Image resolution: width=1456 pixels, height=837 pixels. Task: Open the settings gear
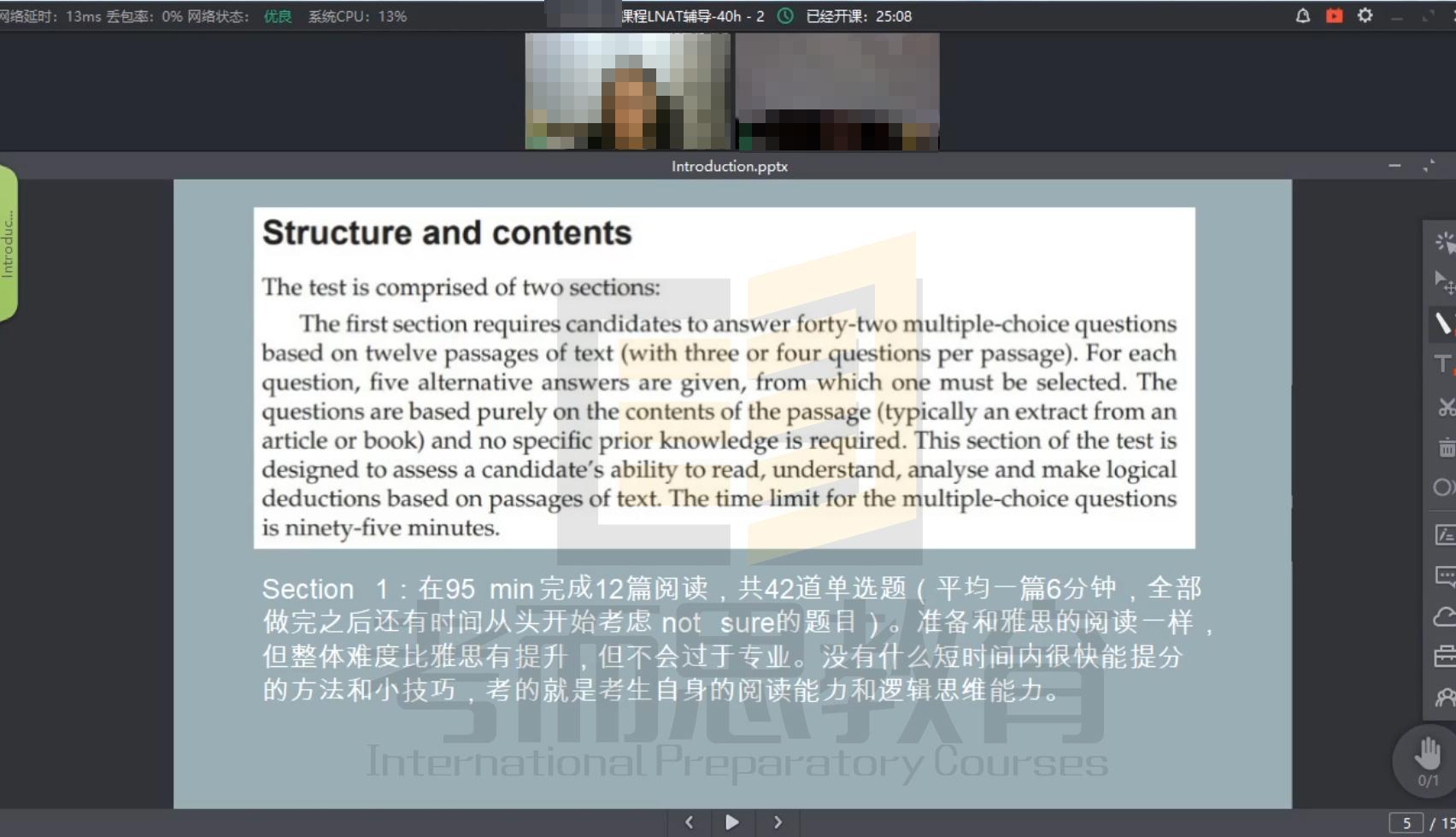pyautogui.click(x=1365, y=15)
